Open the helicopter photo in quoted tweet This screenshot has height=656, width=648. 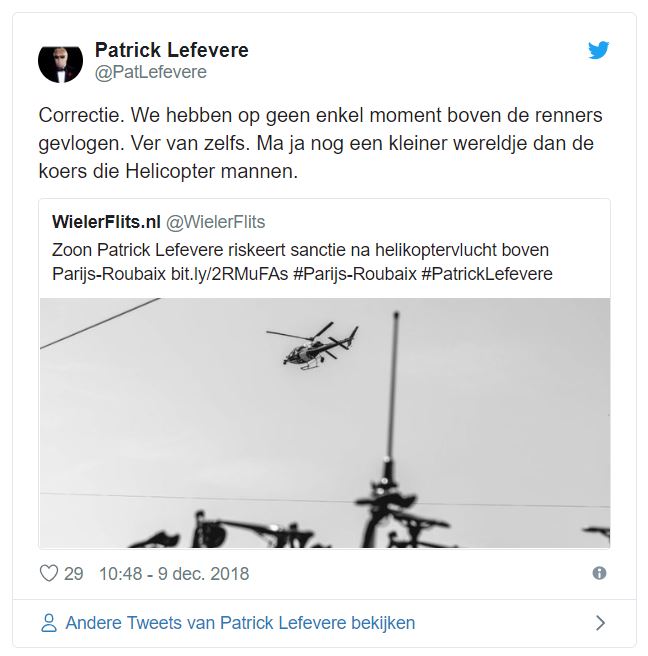click(325, 423)
